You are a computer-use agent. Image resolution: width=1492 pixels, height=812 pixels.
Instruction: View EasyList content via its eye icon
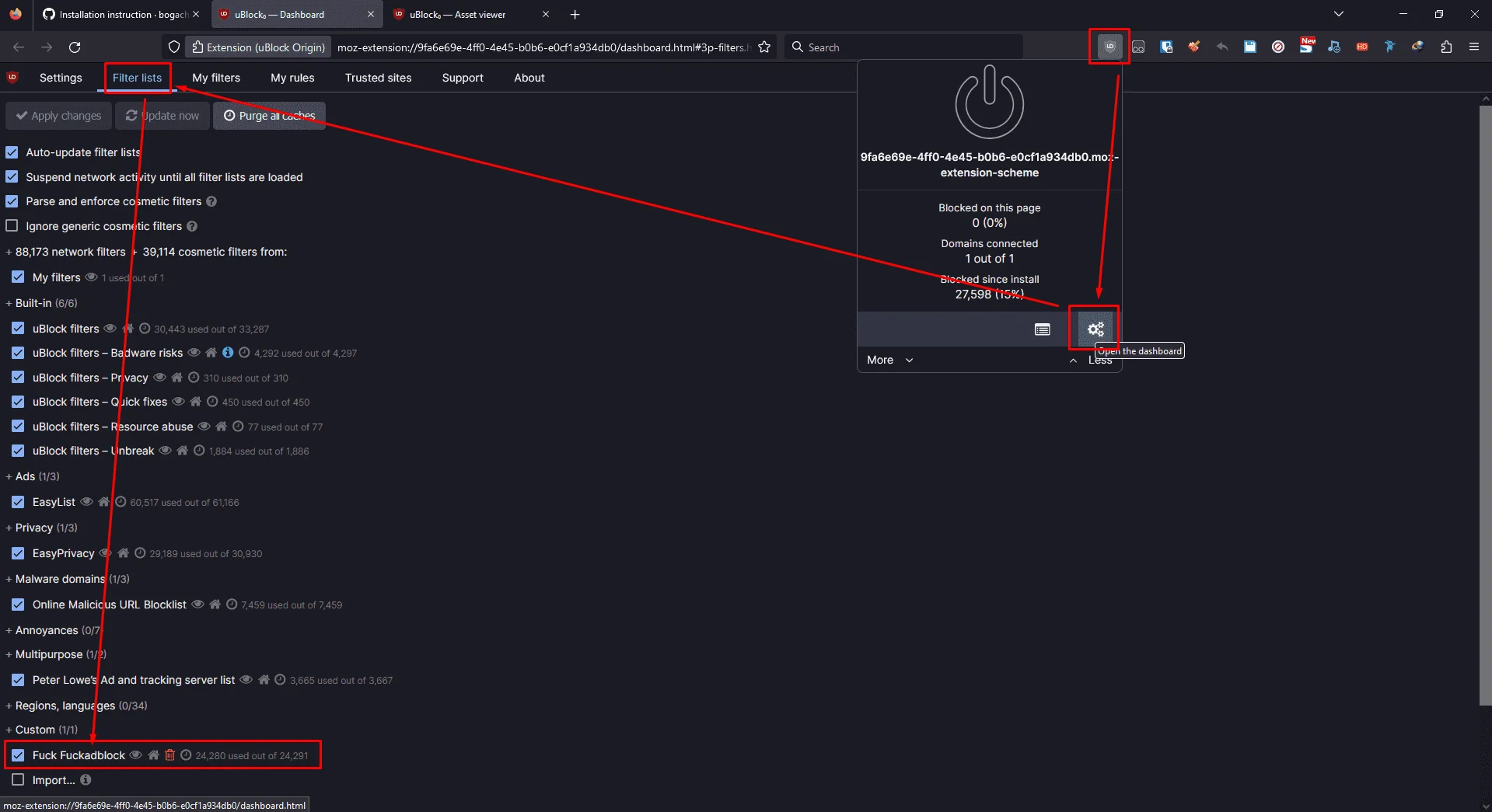[x=86, y=502]
